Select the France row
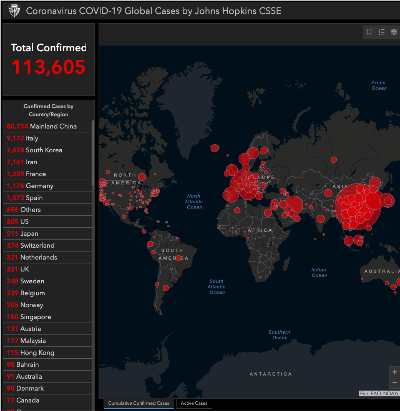The height and width of the screenshot is (411, 400). point(47,174)
